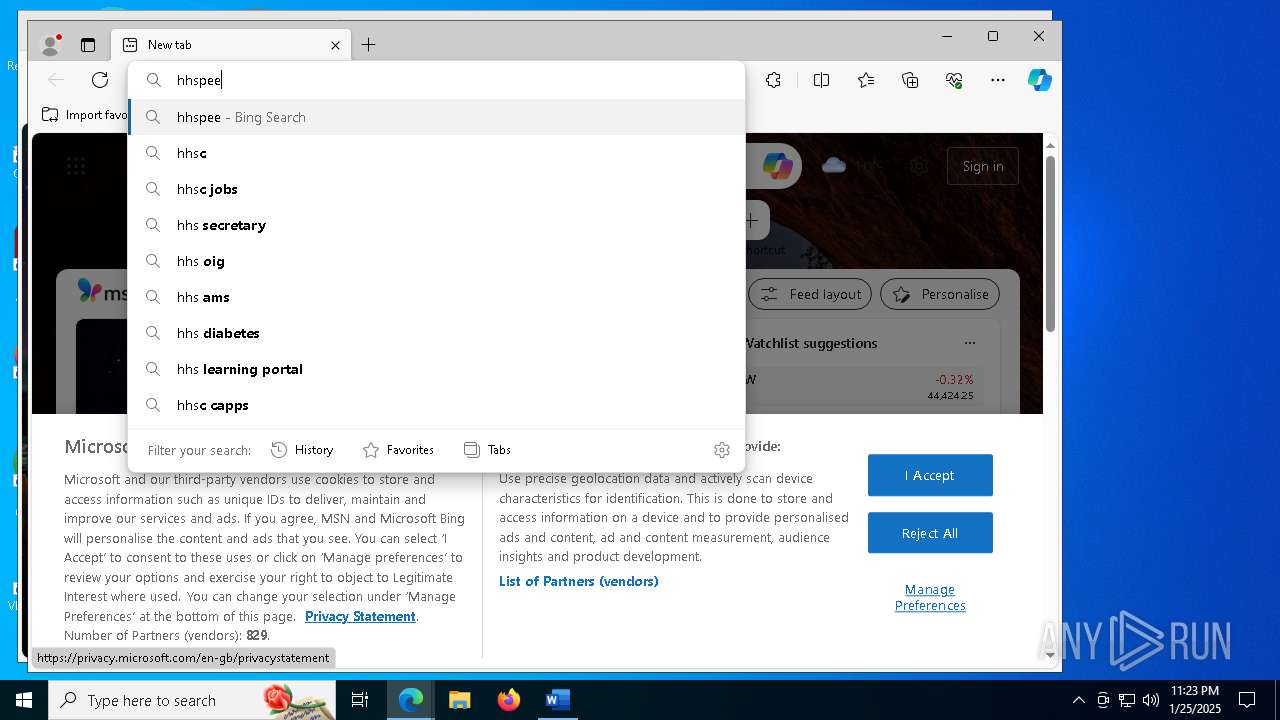This screenshot has height=720, width=1280.
Task: Open the volume speaker tray icon
Action: 1150,700
